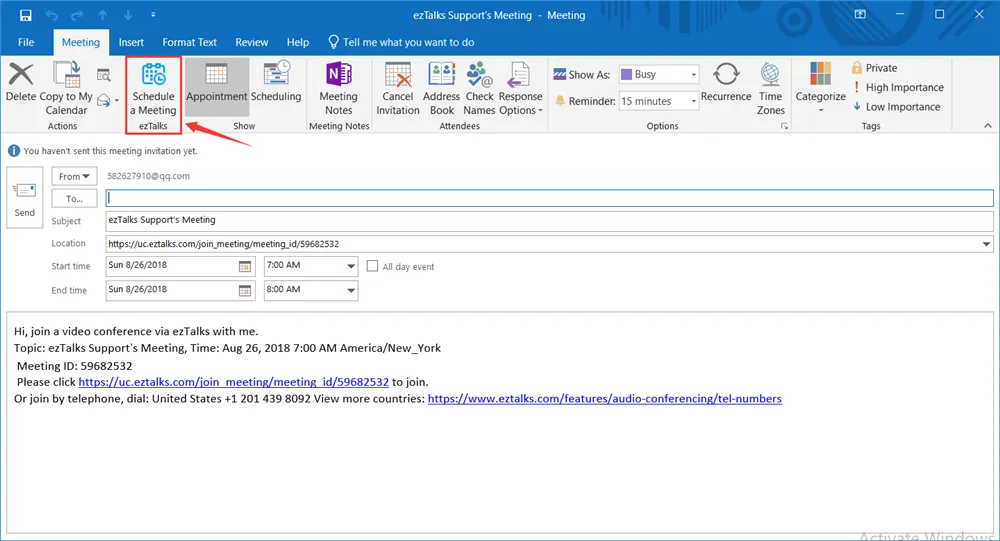The height and width of the screenshot is (541, 1000).
Task: Send the meeting invitation
Action: click(x=25, y=197)
